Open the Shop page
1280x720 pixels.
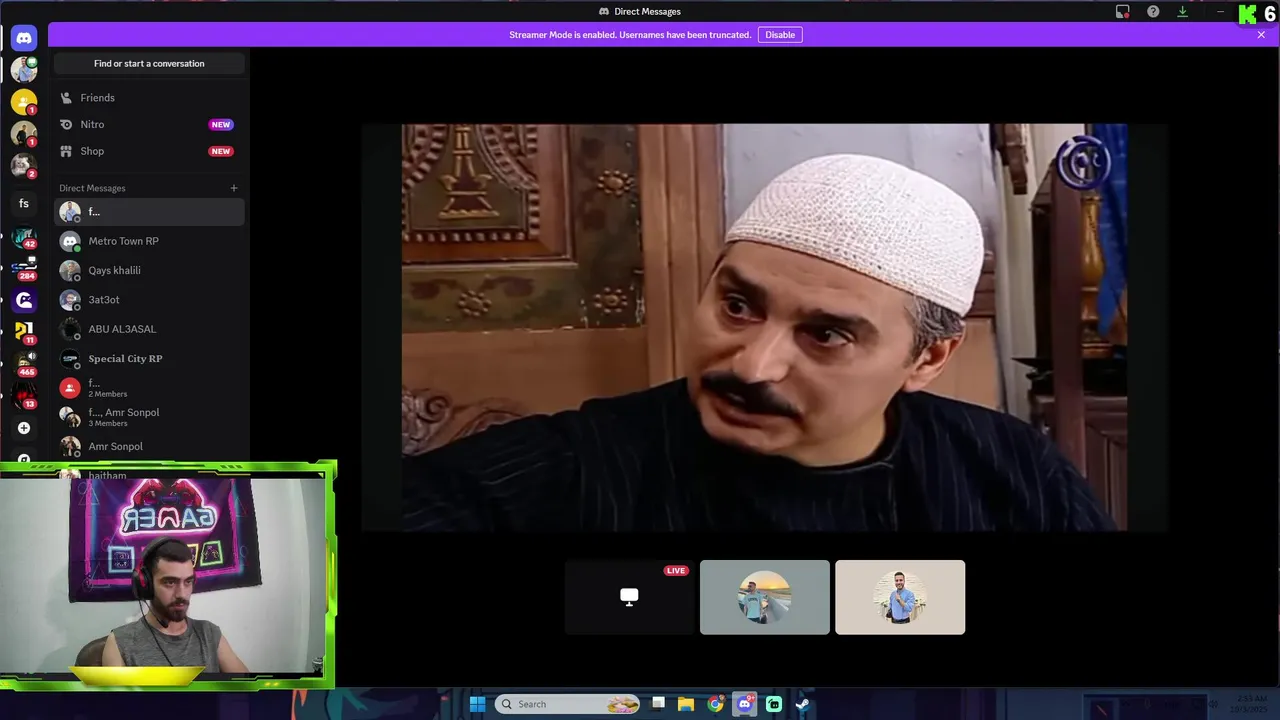click(x=149, y=151)
